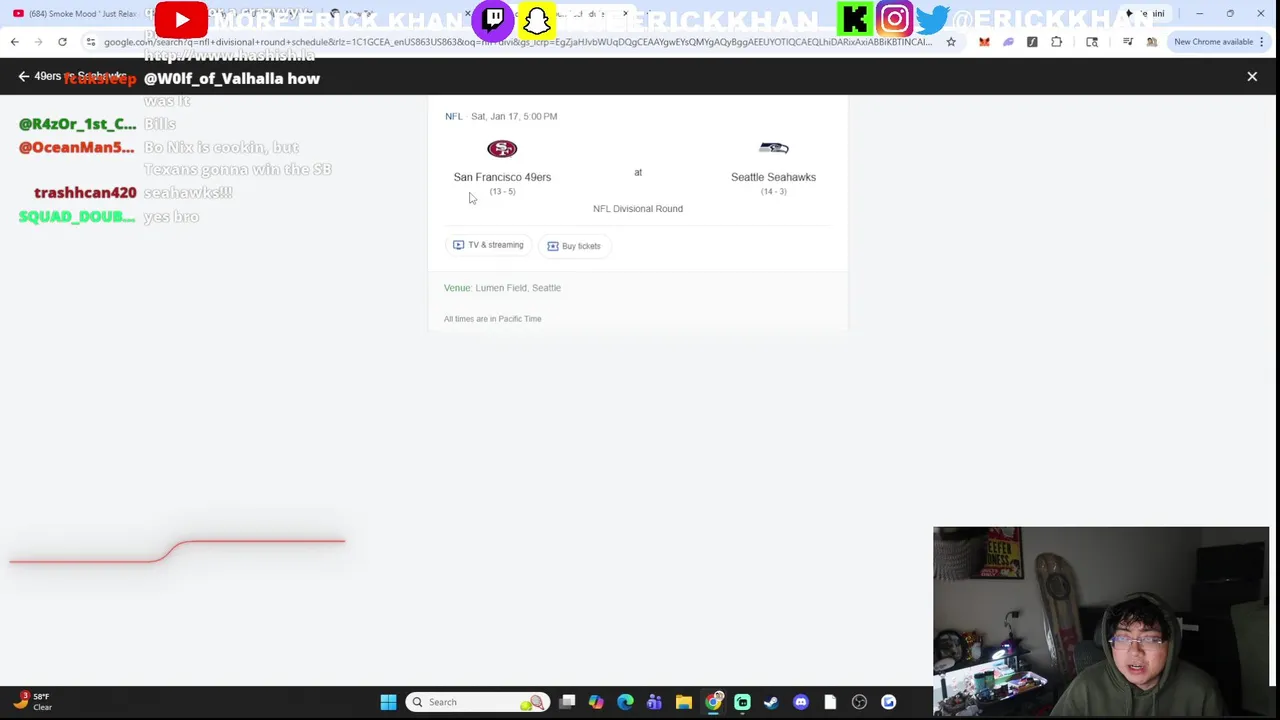Viewport: 1280px width, 720px height.
Task: Open Microsoft Edge from taskbar
Action: (625, 702)
